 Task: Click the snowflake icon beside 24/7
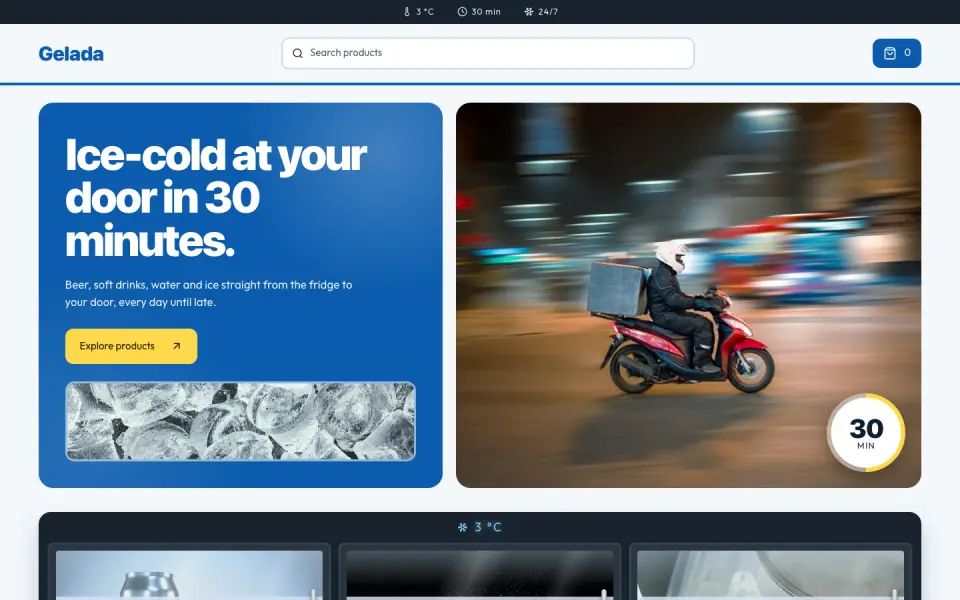(529, 12)
